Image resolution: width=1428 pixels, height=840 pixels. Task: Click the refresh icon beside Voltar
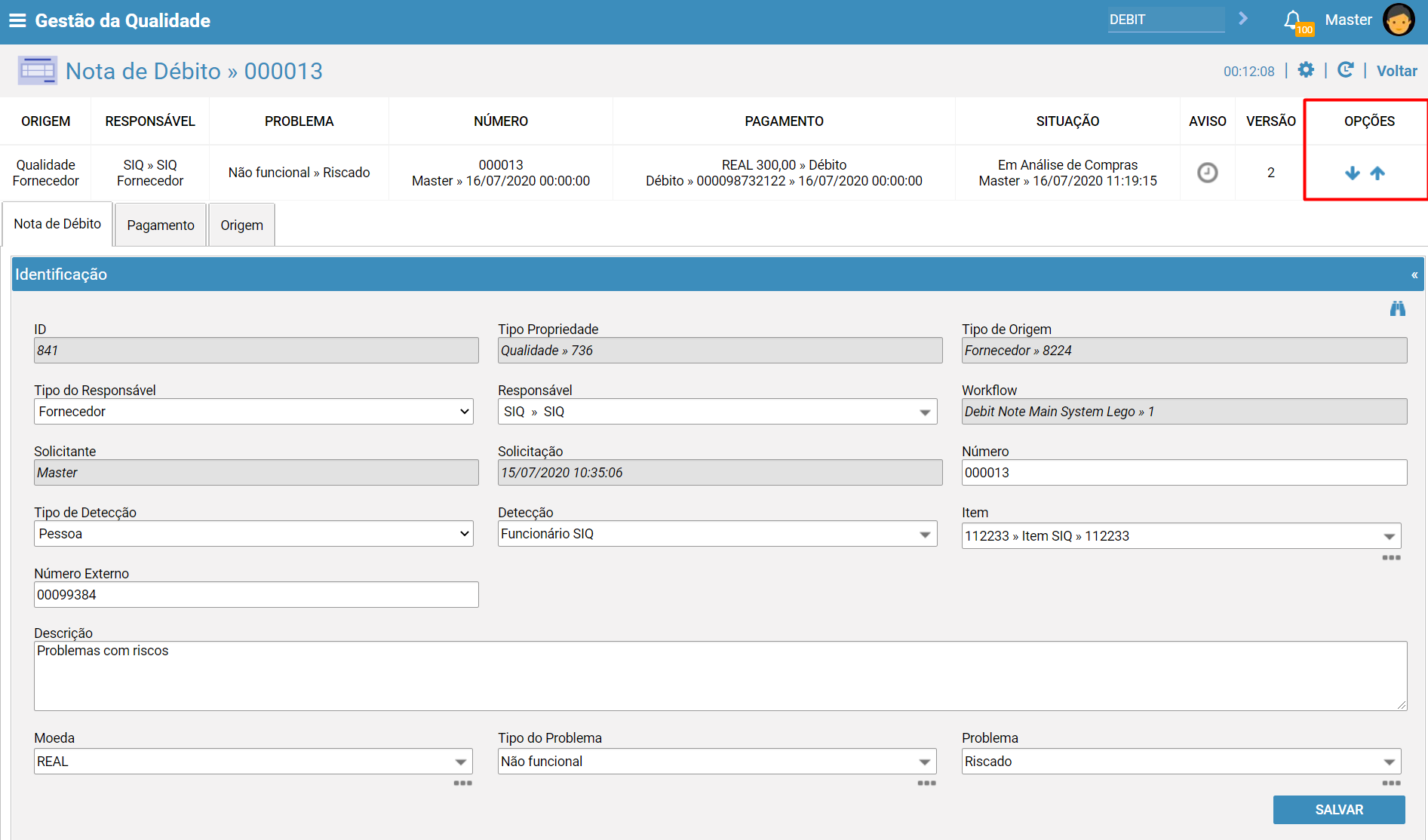pyautogui.click(x=1345, y=70)
